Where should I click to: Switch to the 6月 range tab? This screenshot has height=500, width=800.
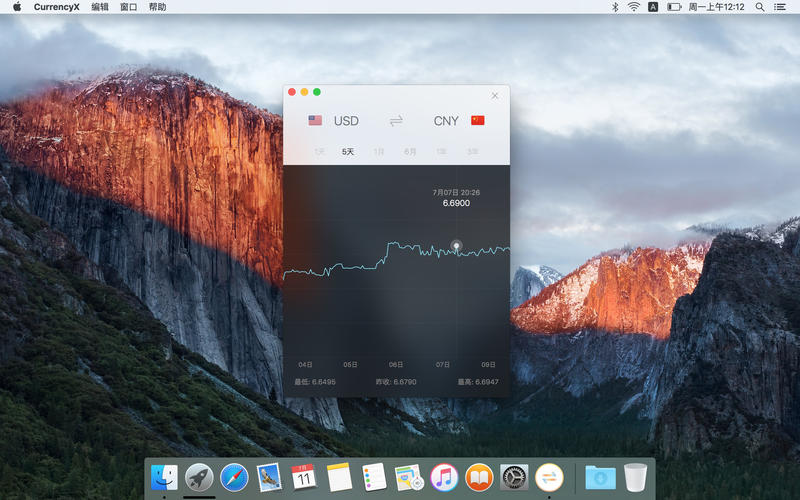coord(410,152)
